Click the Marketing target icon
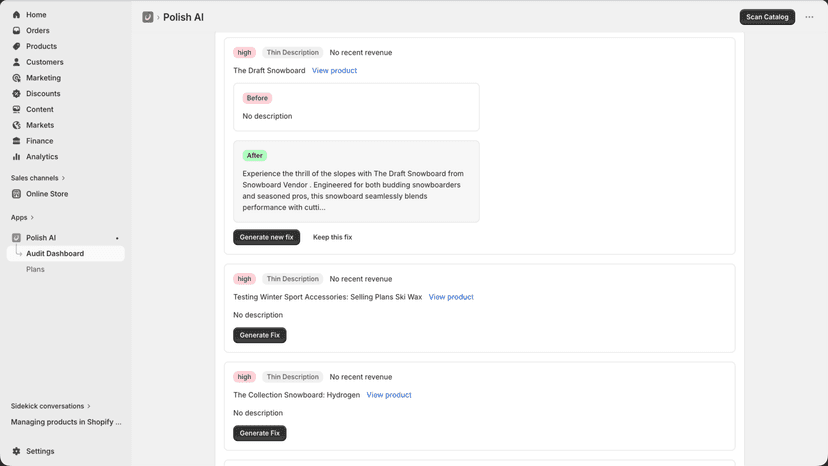Screen dimensions: 828x466 click(16, 78)
